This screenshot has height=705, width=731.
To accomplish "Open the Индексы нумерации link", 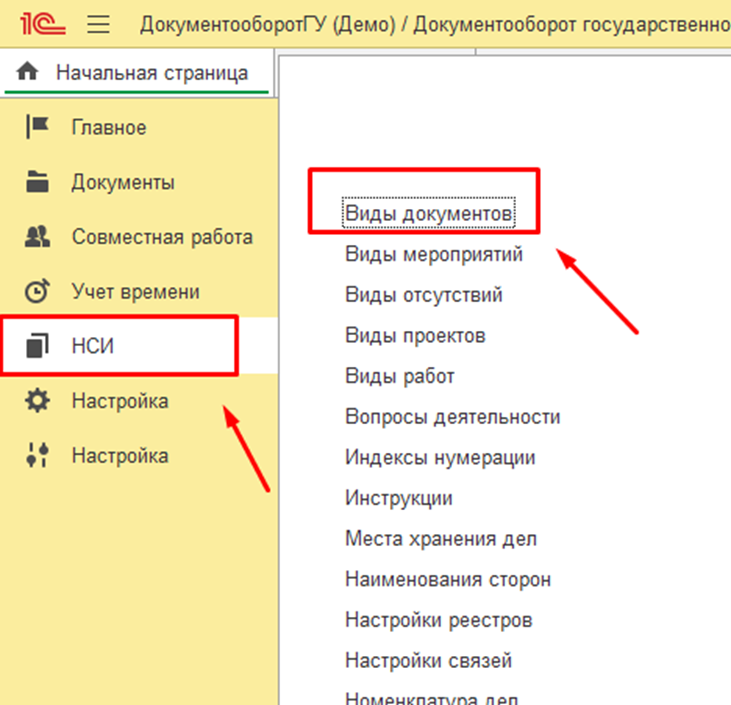I will [440, 457].
